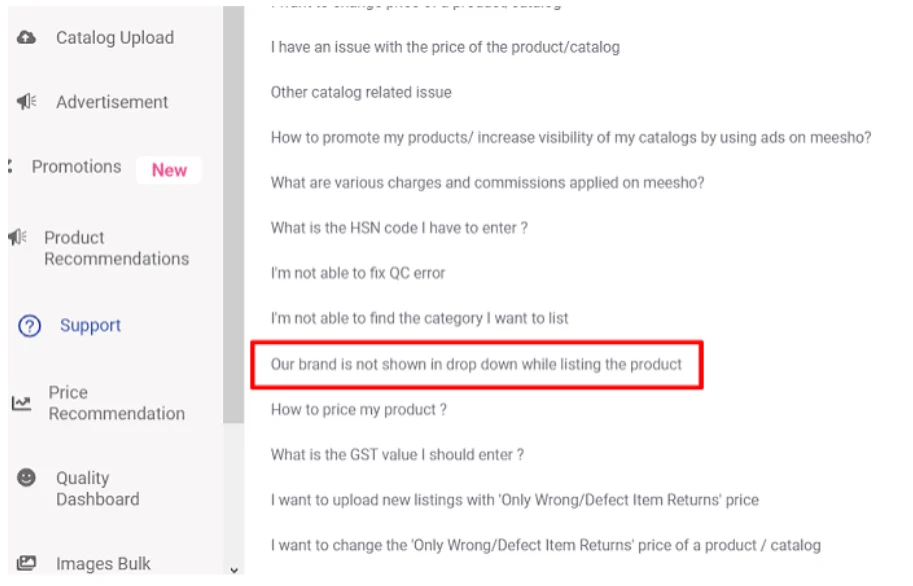The height and width of the screenshot is (586, 913).
Task: Open 'What is the HSN code' question
Action: (x=399, y=228)
